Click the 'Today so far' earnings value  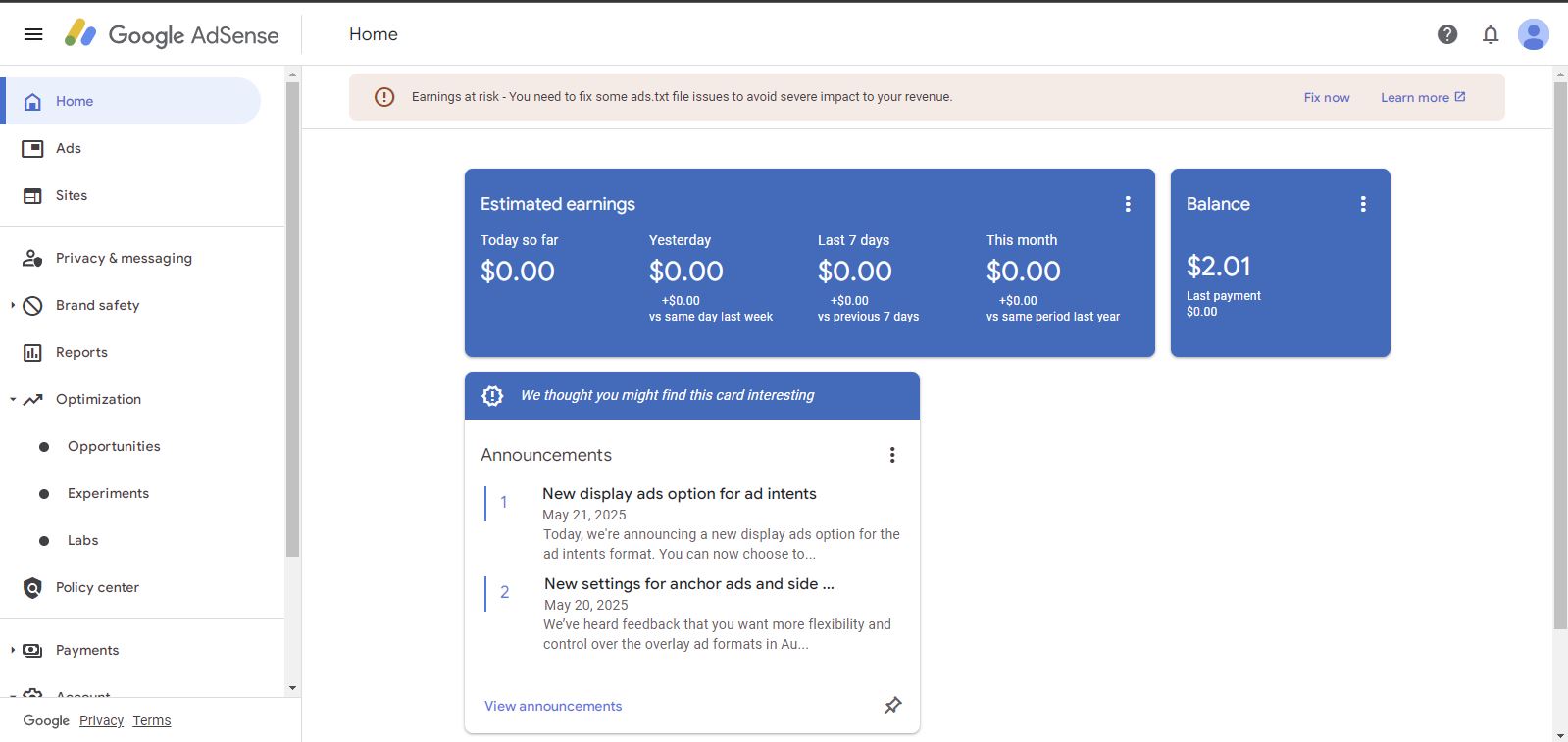click(518, 272)
